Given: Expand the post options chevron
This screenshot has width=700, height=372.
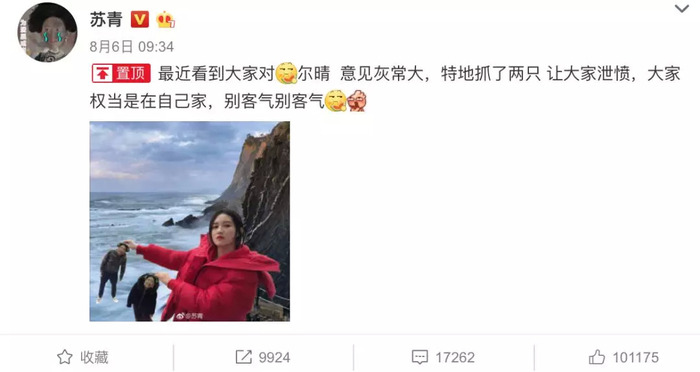Looking at the screenshot, I should [681, 8].
